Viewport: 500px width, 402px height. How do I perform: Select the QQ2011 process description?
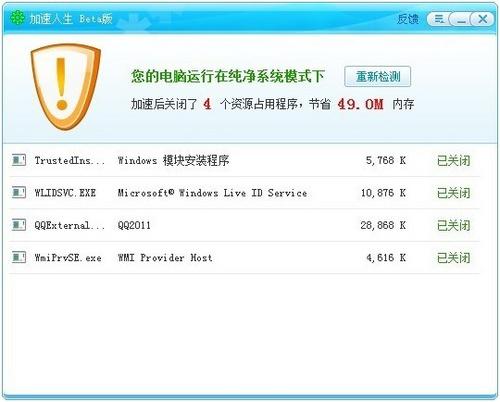(x=134, y=225)
